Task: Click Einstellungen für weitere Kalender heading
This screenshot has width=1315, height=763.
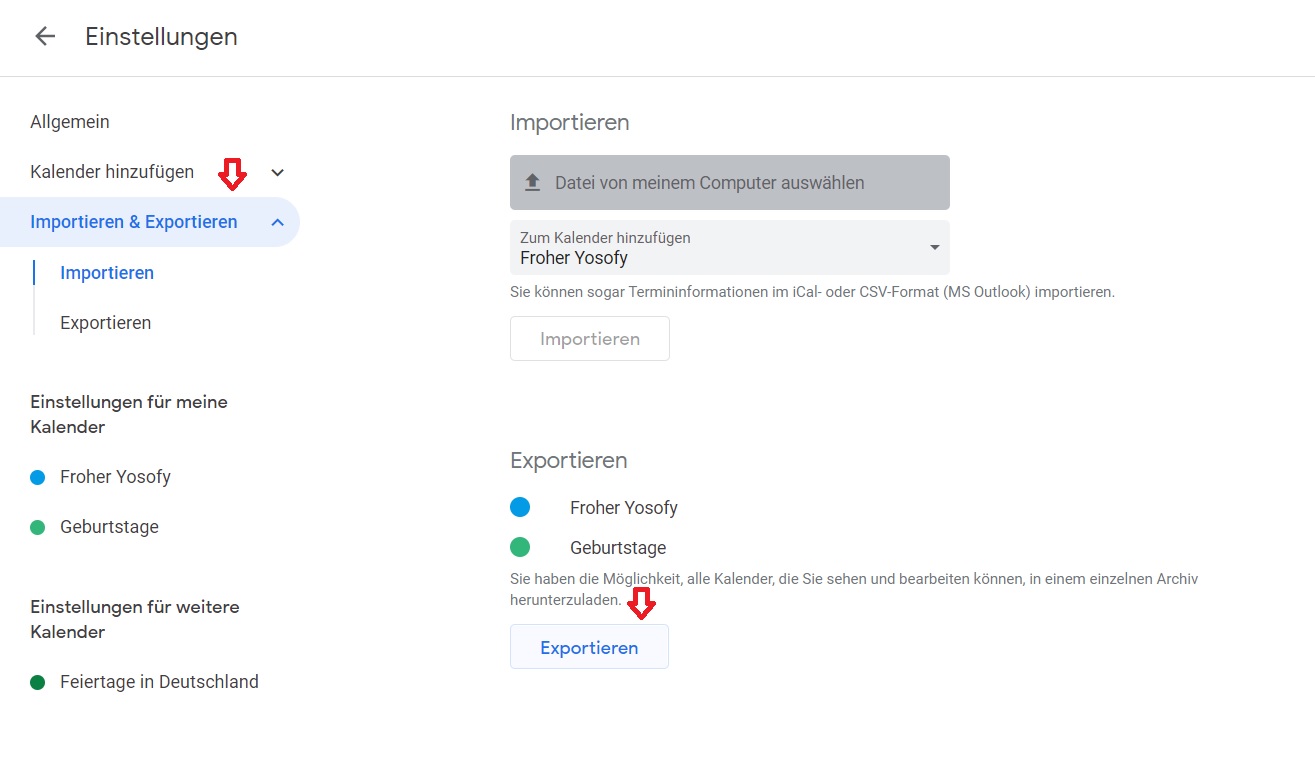Action: point(135,619)
